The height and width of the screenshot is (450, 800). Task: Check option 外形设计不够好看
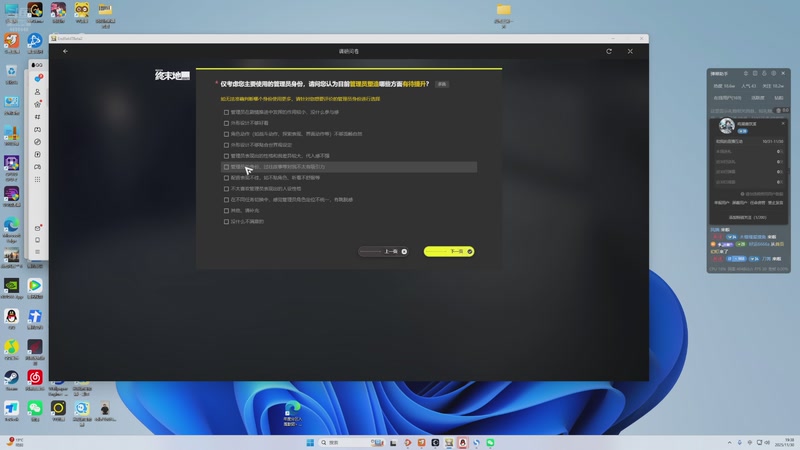point(226,123)
